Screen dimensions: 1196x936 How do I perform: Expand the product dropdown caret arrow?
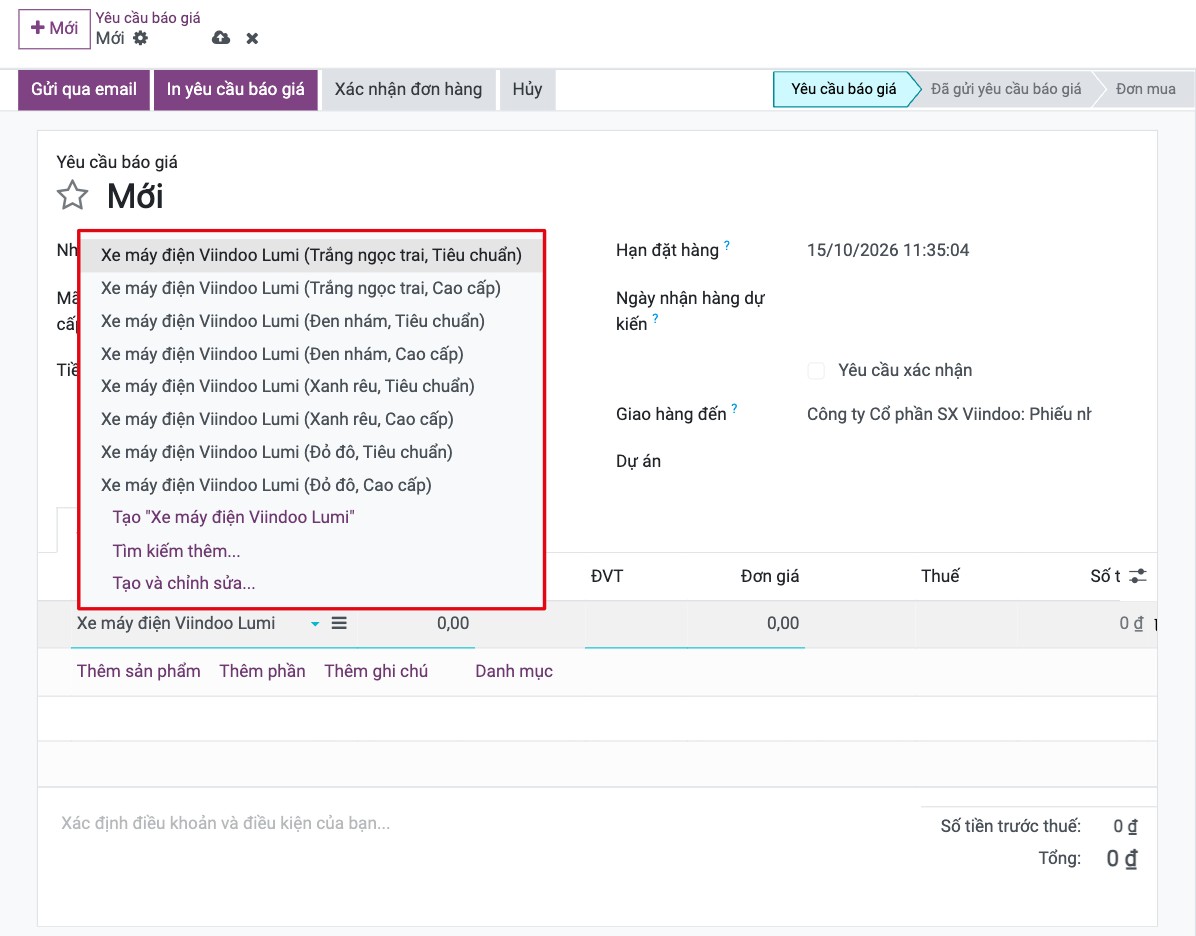point(315,624)
